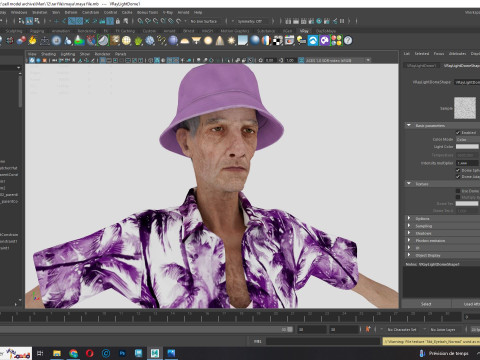The height and width of the screenshot is (360, 480).
Task: Create a V-Ray sphere light from the glowing orb icon
Action: 208,41
